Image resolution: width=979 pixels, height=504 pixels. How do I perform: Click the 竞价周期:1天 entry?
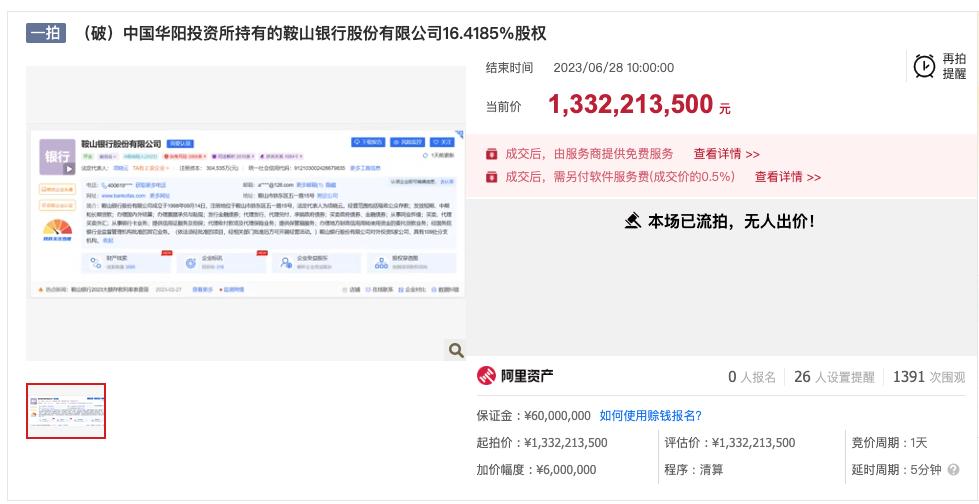click(890, 443)
